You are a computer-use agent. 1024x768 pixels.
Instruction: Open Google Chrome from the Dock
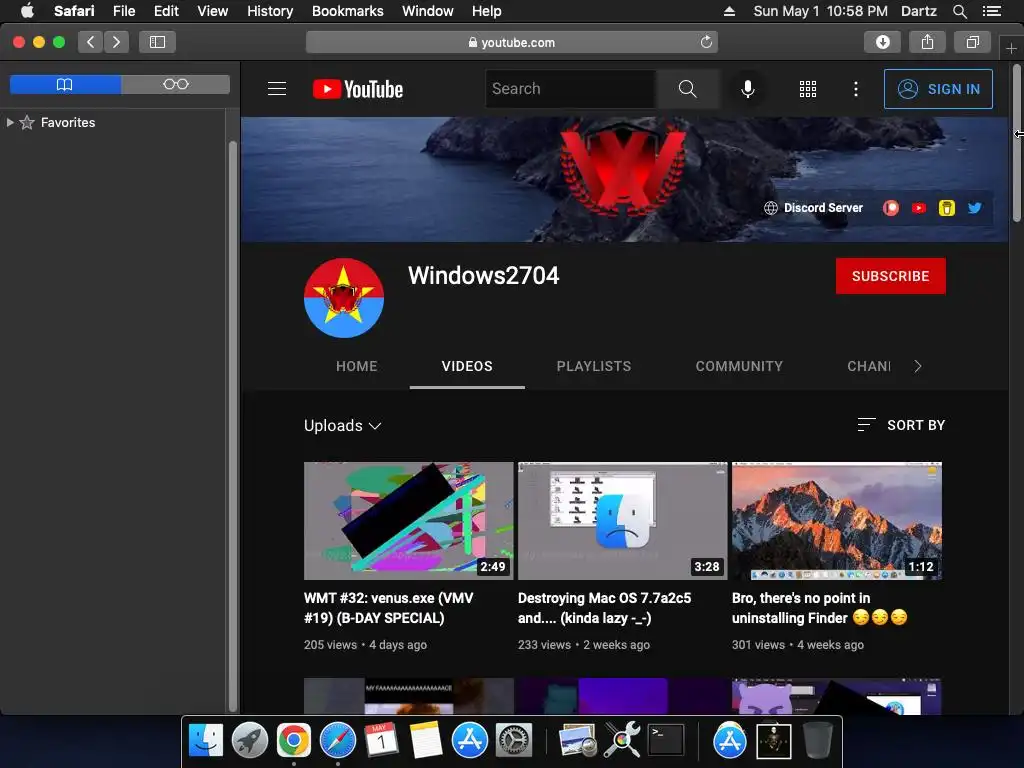tap(294, 741)
